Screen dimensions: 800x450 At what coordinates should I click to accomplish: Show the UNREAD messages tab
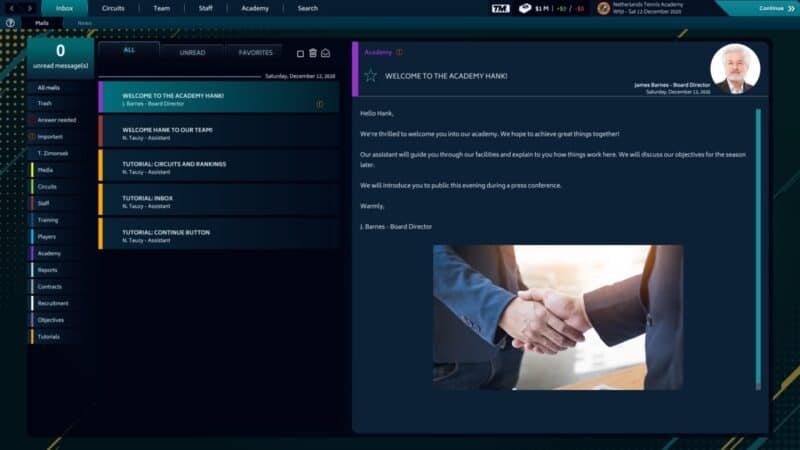coord(192,52)
